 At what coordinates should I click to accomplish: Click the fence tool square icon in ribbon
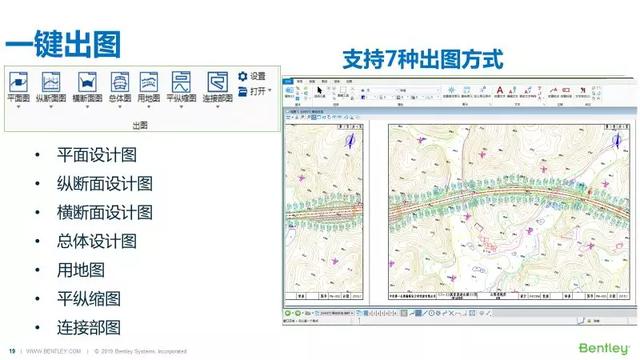(x=343, y=89)
